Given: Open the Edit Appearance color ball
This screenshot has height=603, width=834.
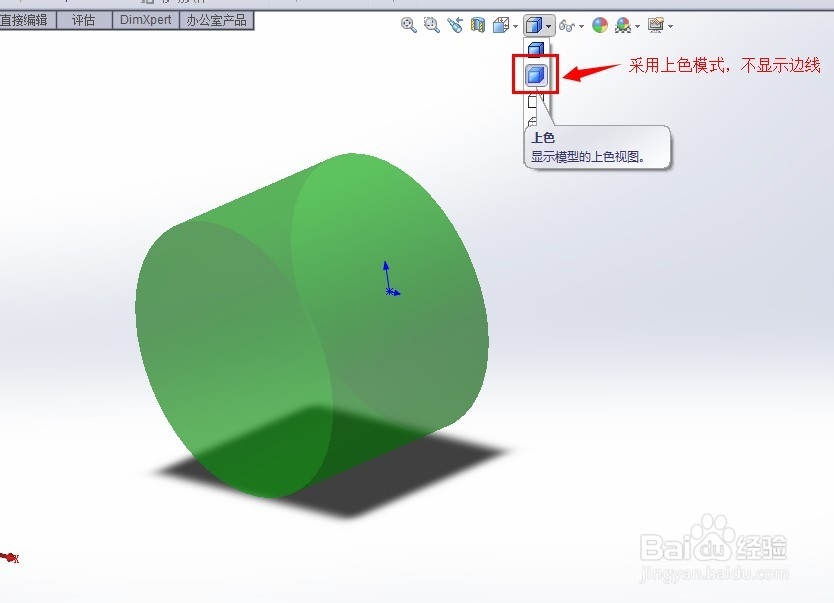Looking at the screenshot, I should (x=600, y=25).
